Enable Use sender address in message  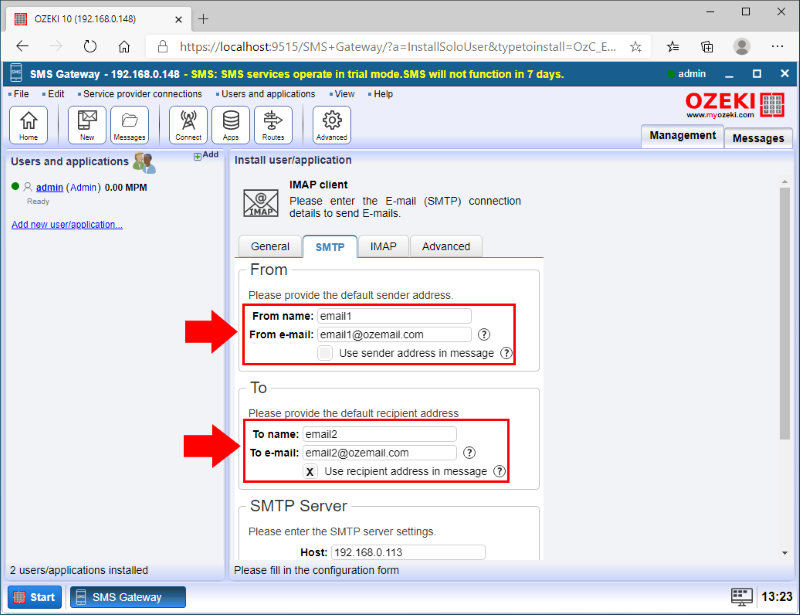tap(325, 353)
